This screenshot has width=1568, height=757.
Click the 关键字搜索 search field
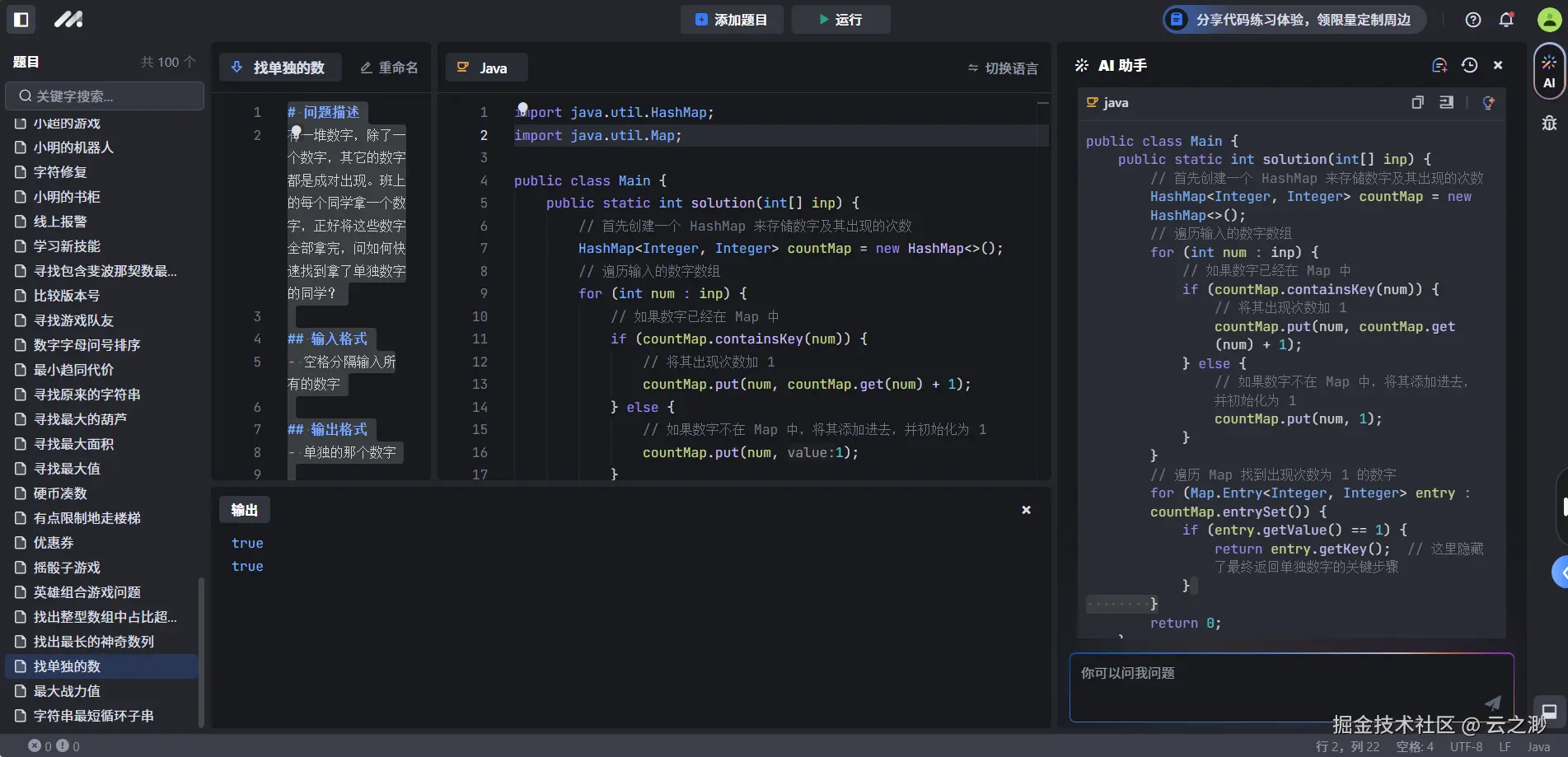tap(105, 96)
